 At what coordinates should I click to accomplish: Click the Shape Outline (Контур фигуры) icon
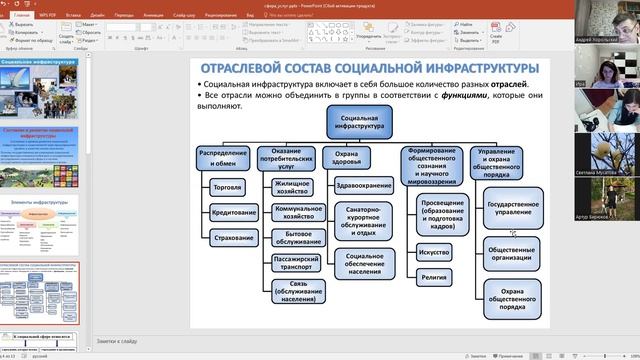[407, 32]
